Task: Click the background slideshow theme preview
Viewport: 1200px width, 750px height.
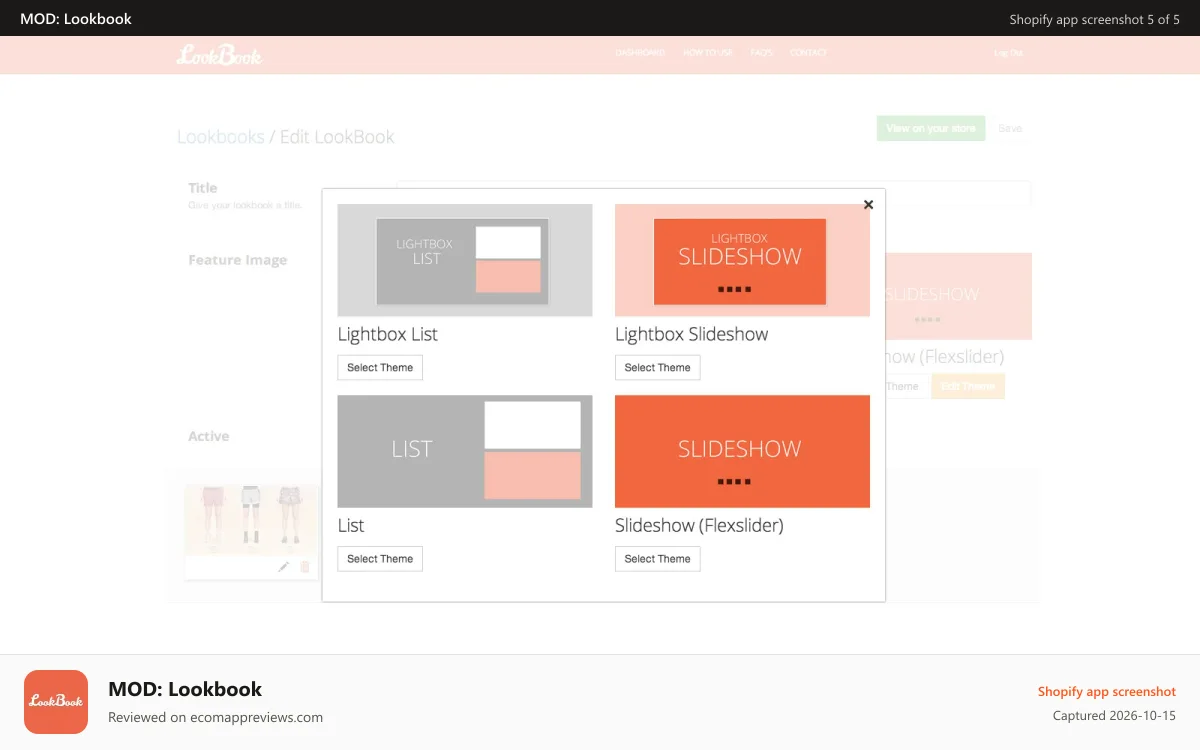Action: [958, 296]
